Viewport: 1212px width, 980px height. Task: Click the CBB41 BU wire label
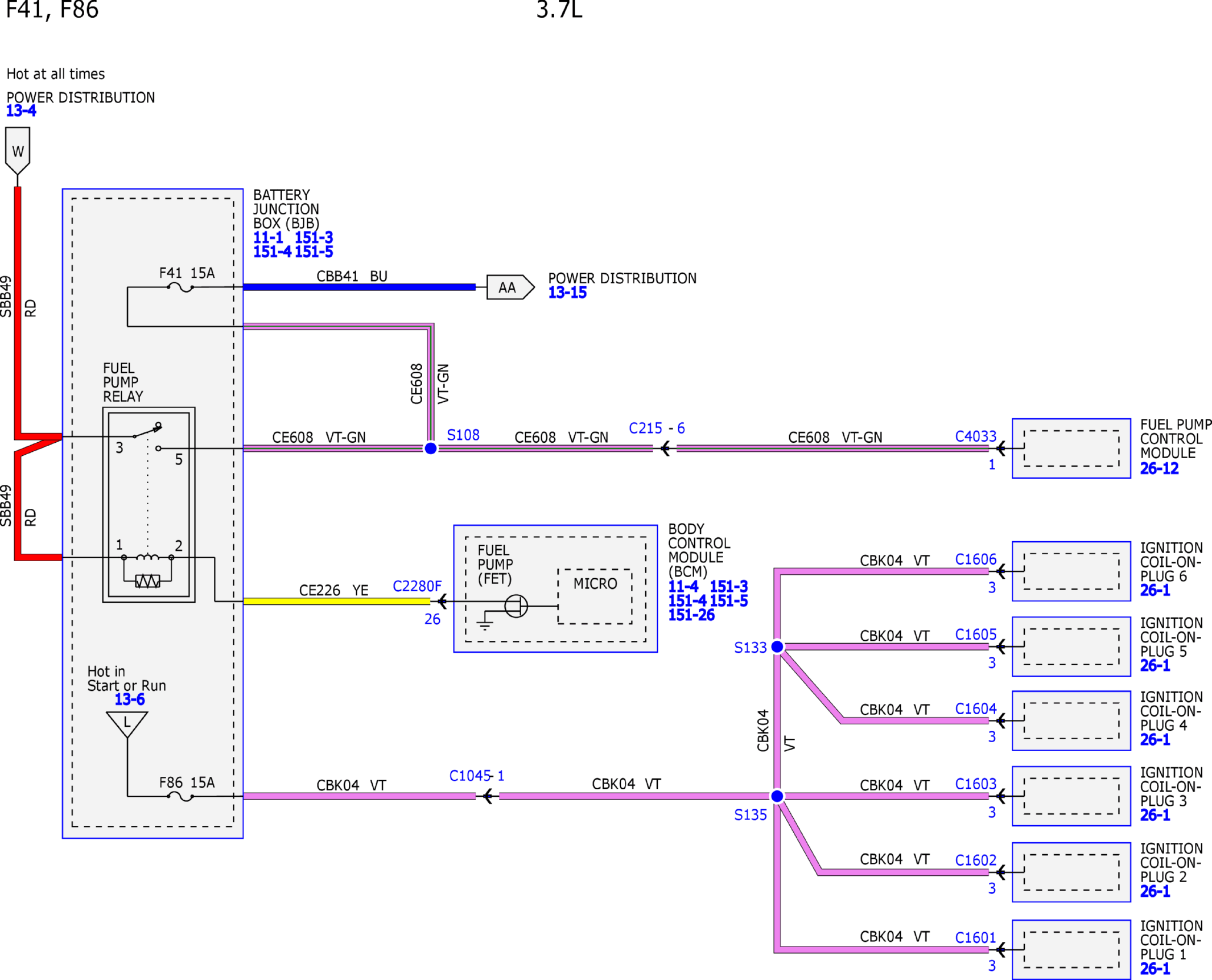352,276
